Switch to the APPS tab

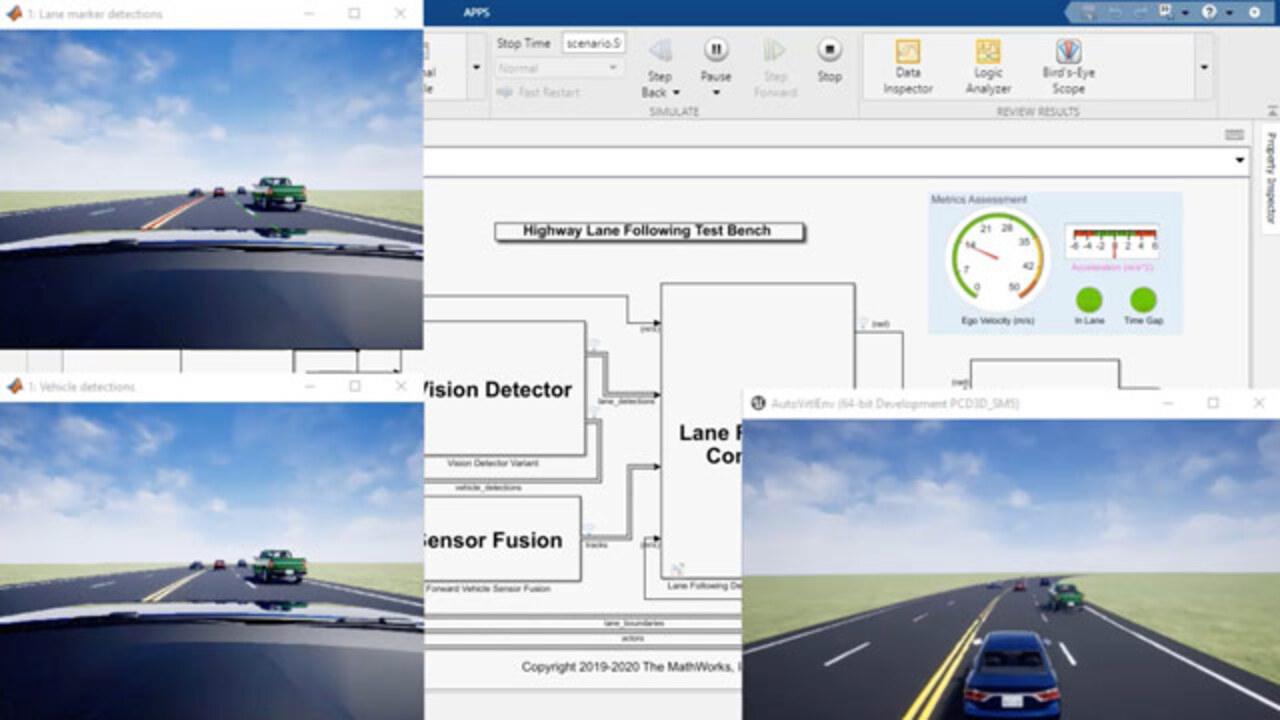click(x=477, y=13)
